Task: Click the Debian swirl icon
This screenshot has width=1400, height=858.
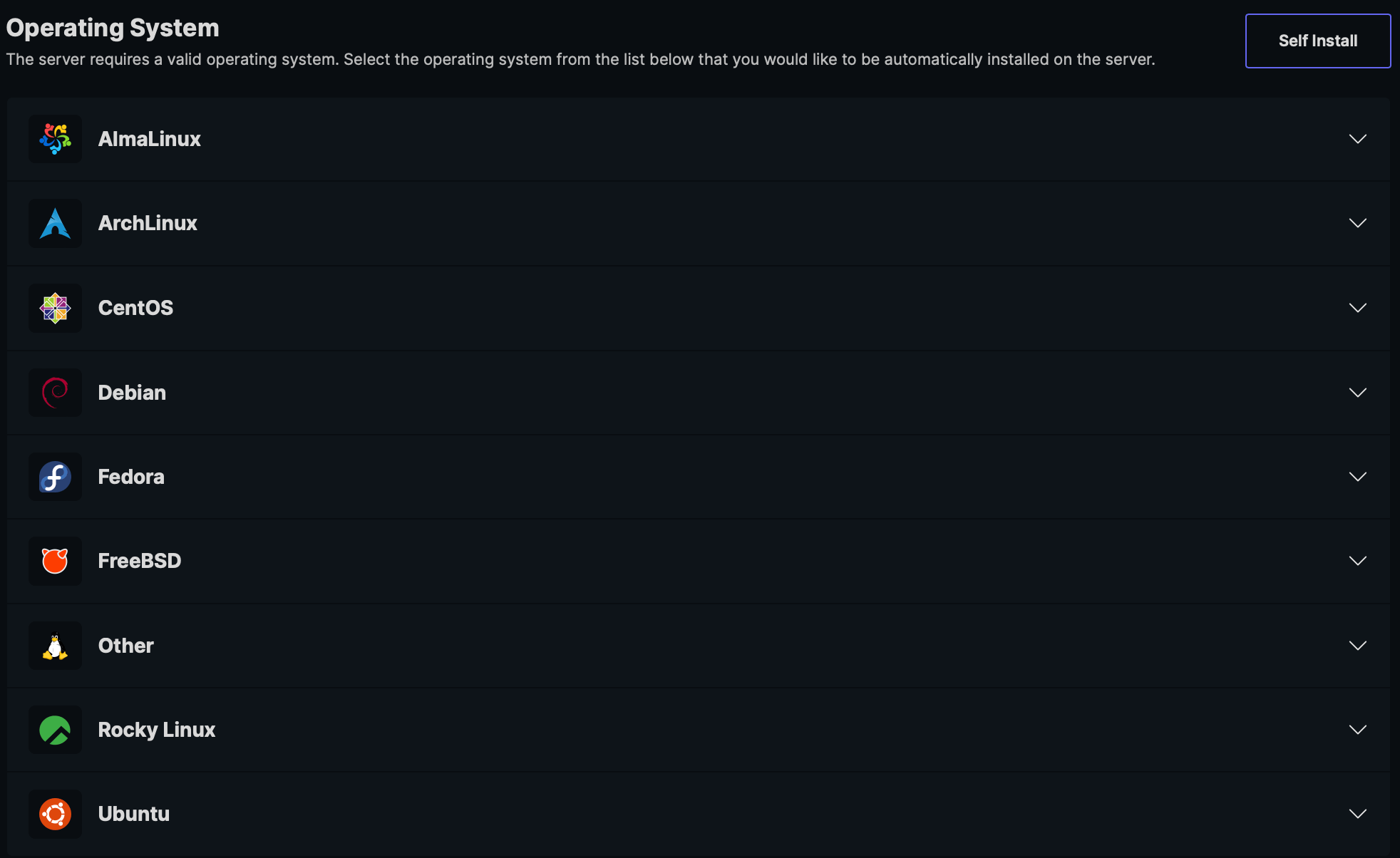Action: [55, 393]
